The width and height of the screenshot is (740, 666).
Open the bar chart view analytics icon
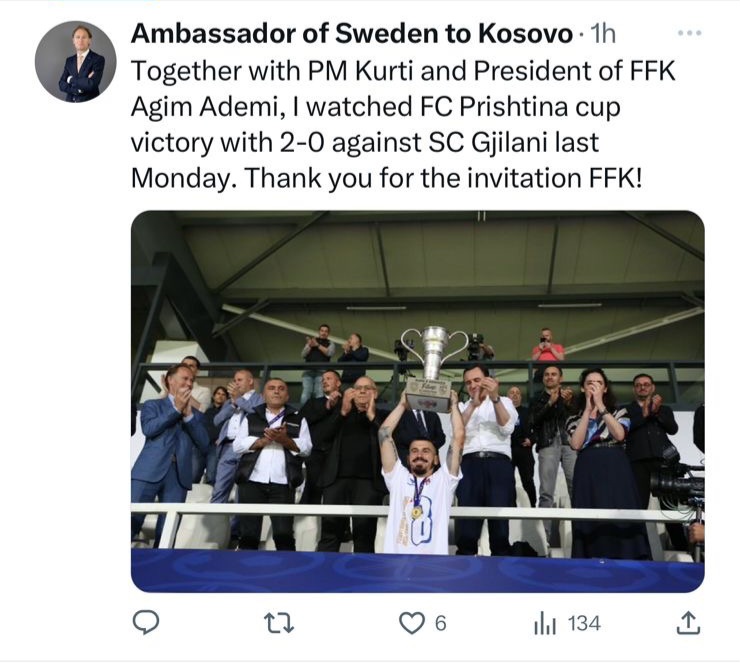click(545, 623)
